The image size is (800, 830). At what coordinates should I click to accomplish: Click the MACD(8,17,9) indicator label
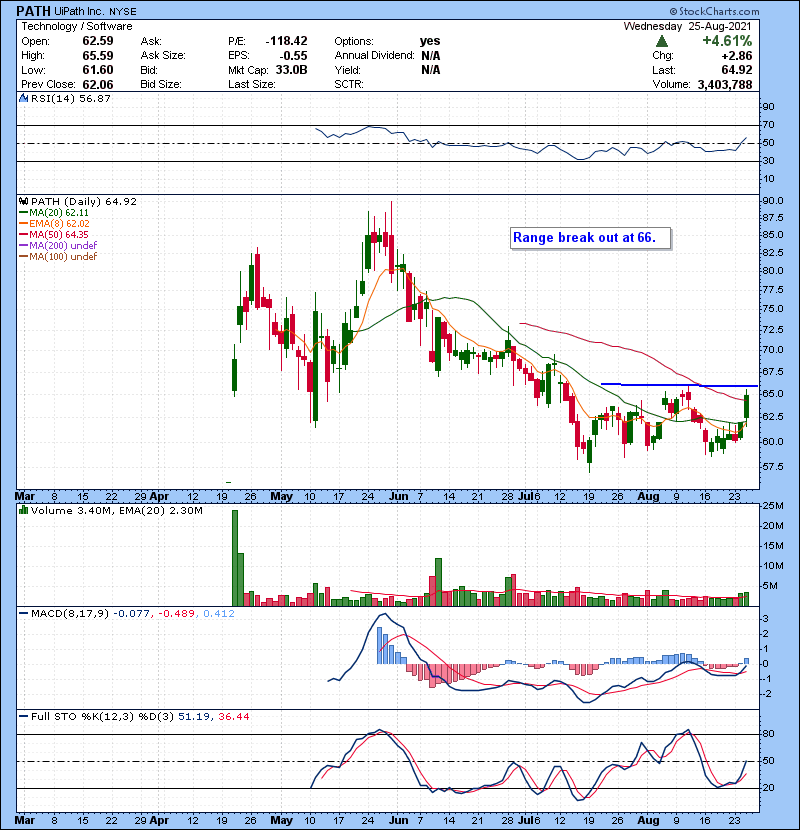[69, 614]
